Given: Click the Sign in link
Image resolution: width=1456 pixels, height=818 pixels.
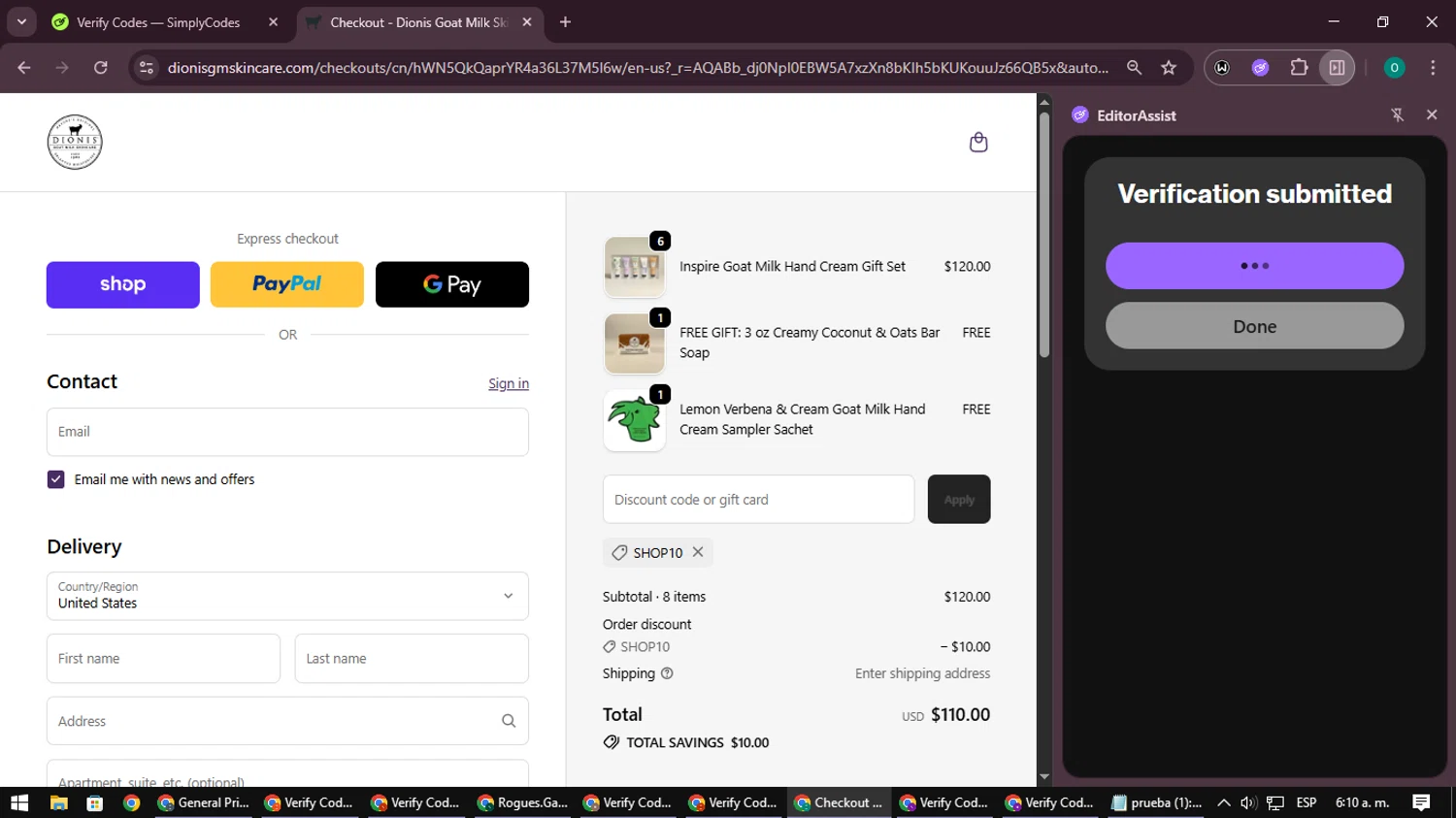Looking at the screenshot, I should [509, 384].
